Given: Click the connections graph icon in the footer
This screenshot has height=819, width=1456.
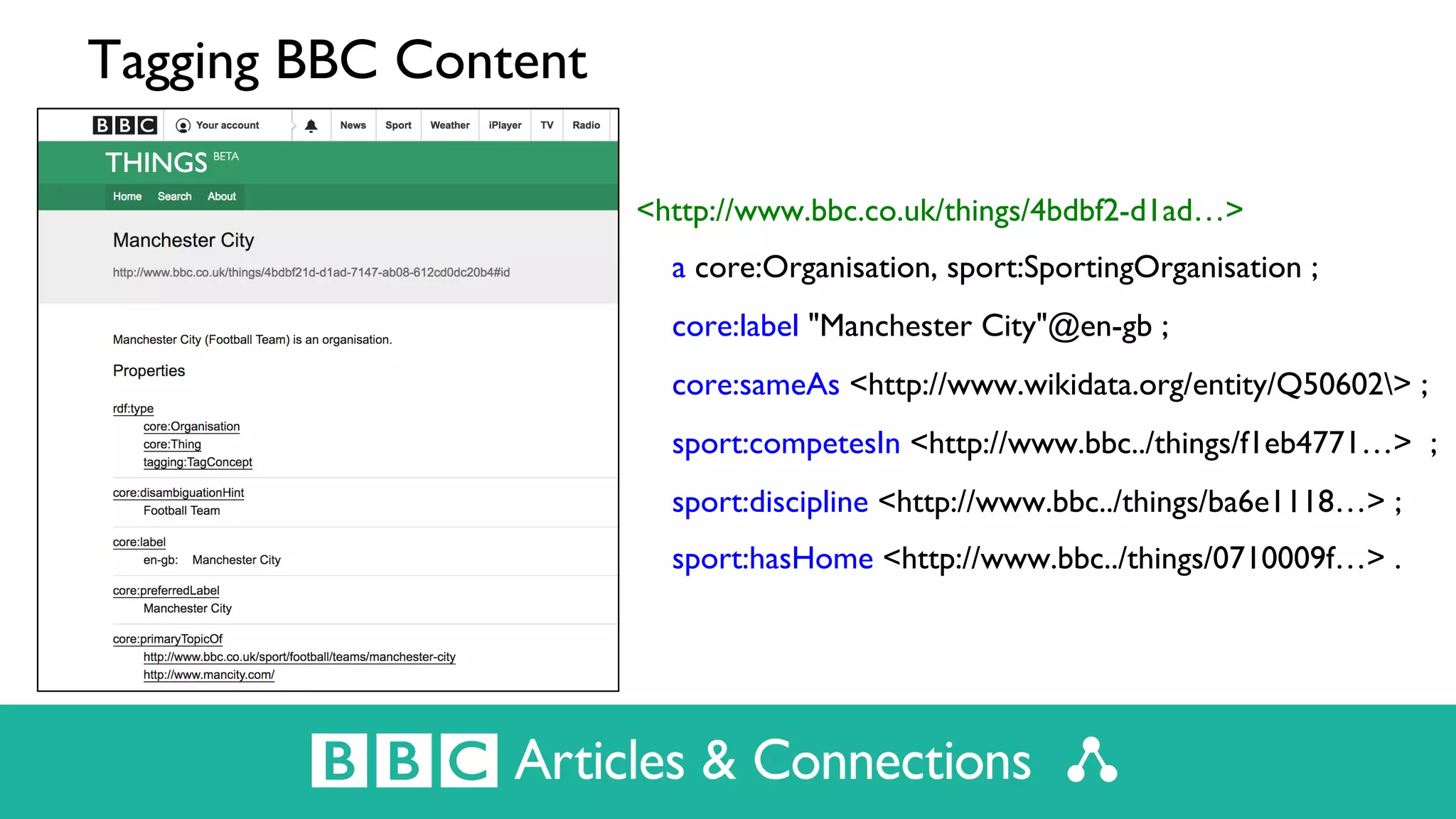Looking at the screenshot, I should 1092,760.
